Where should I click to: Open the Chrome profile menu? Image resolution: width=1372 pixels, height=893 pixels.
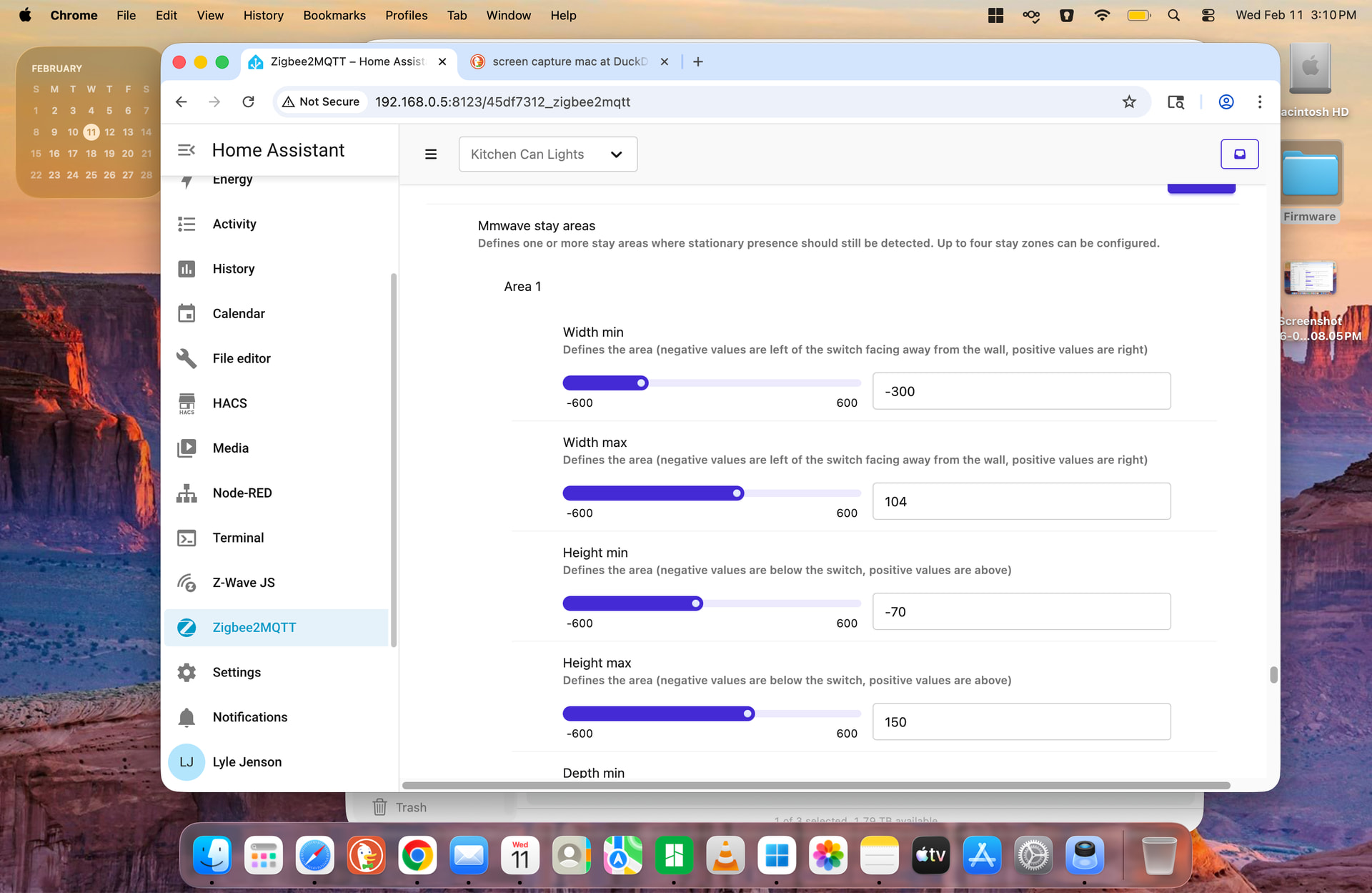(1226, 102)
